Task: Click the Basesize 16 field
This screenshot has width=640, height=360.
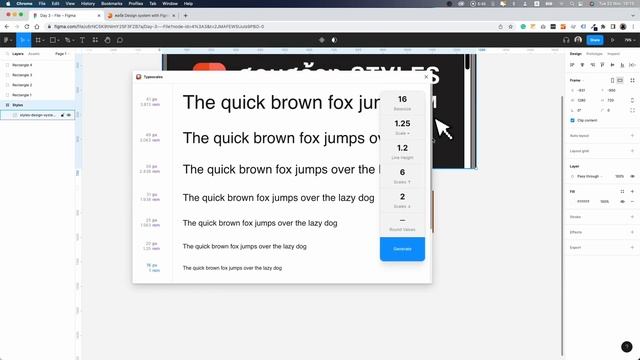Action: [x=402, y=102]
